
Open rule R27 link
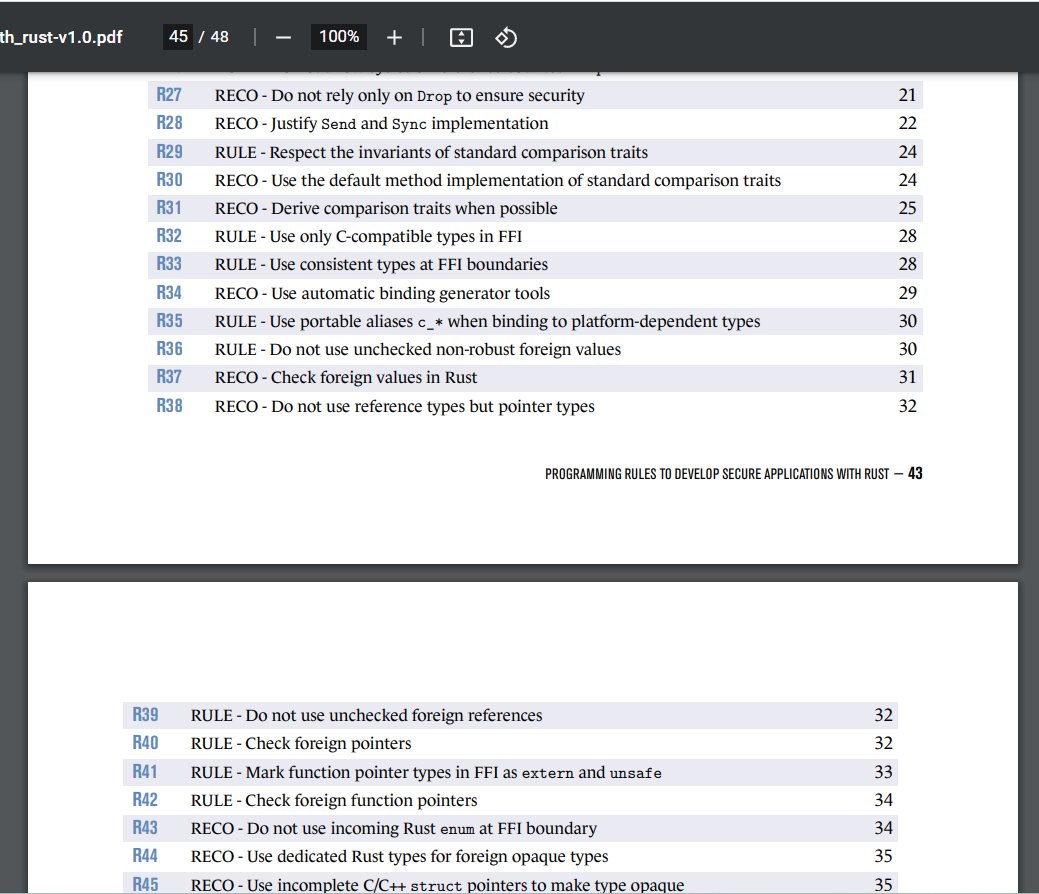[169, 95]
